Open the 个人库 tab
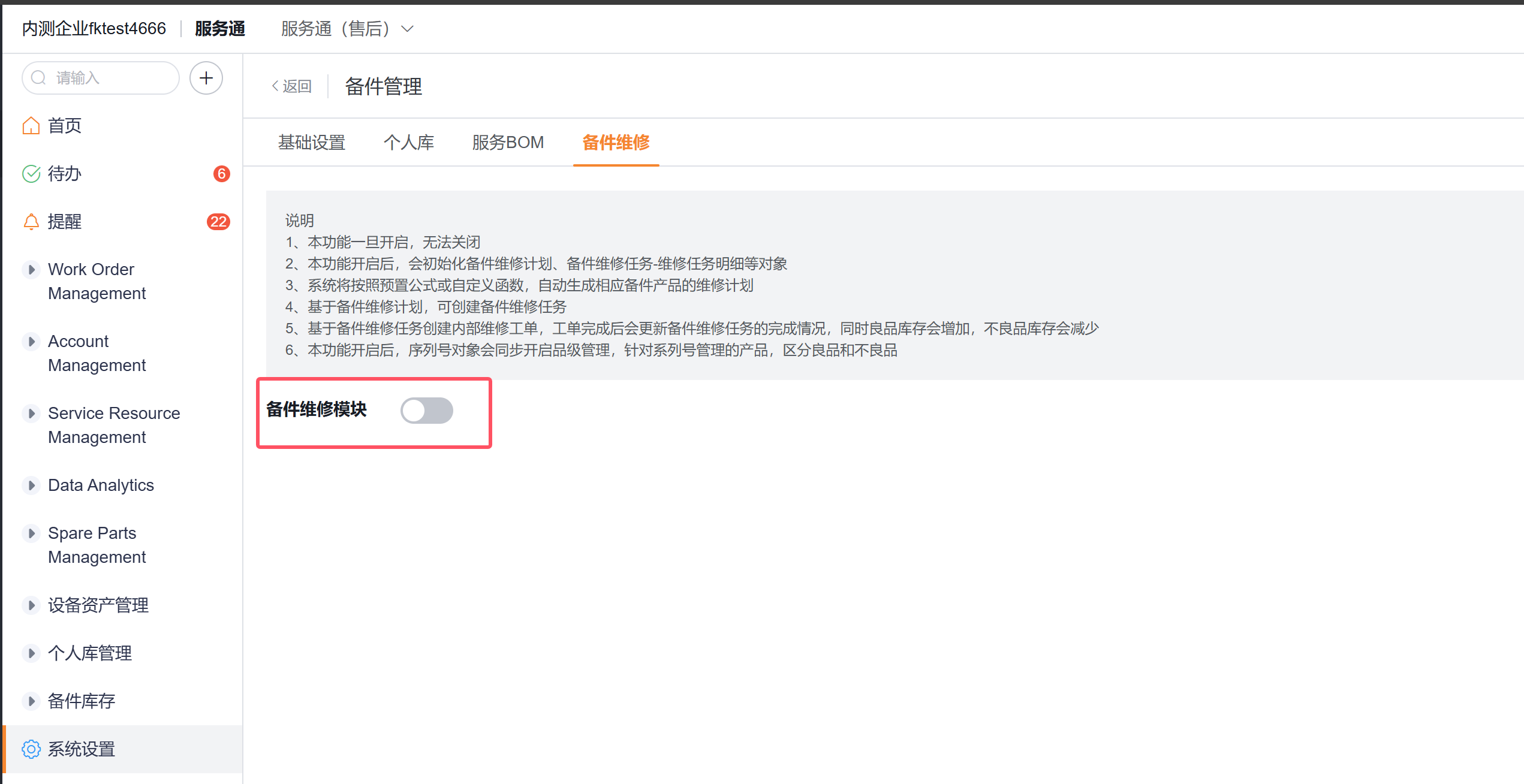This screenshot has height=784, width=1524. point(409,143)
